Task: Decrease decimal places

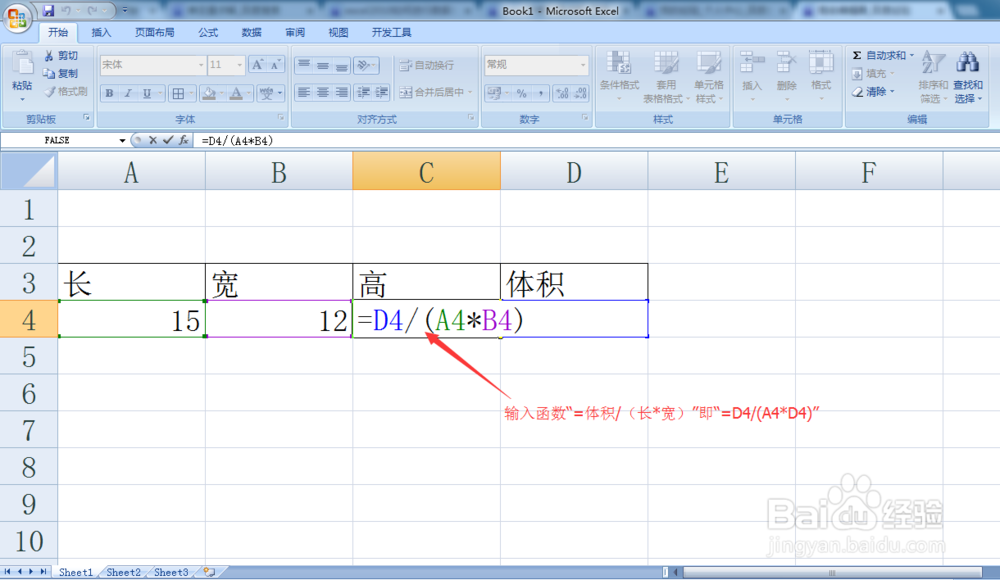Action: [580, 93]
